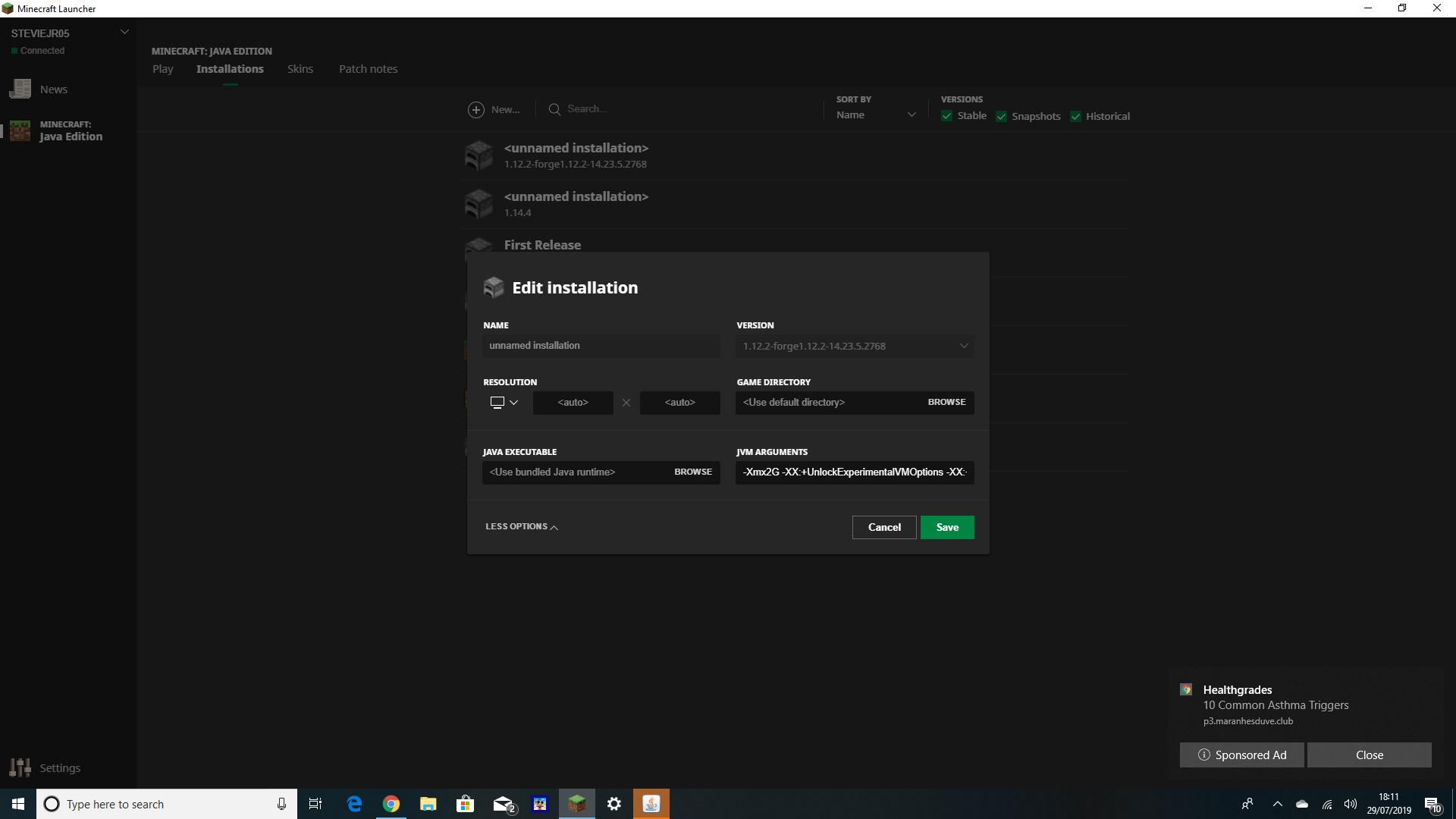Switch to the Patch notes tab
The width and height of the screenshot is (1456, 819).
pyautogui.click(x=368, y=69)
